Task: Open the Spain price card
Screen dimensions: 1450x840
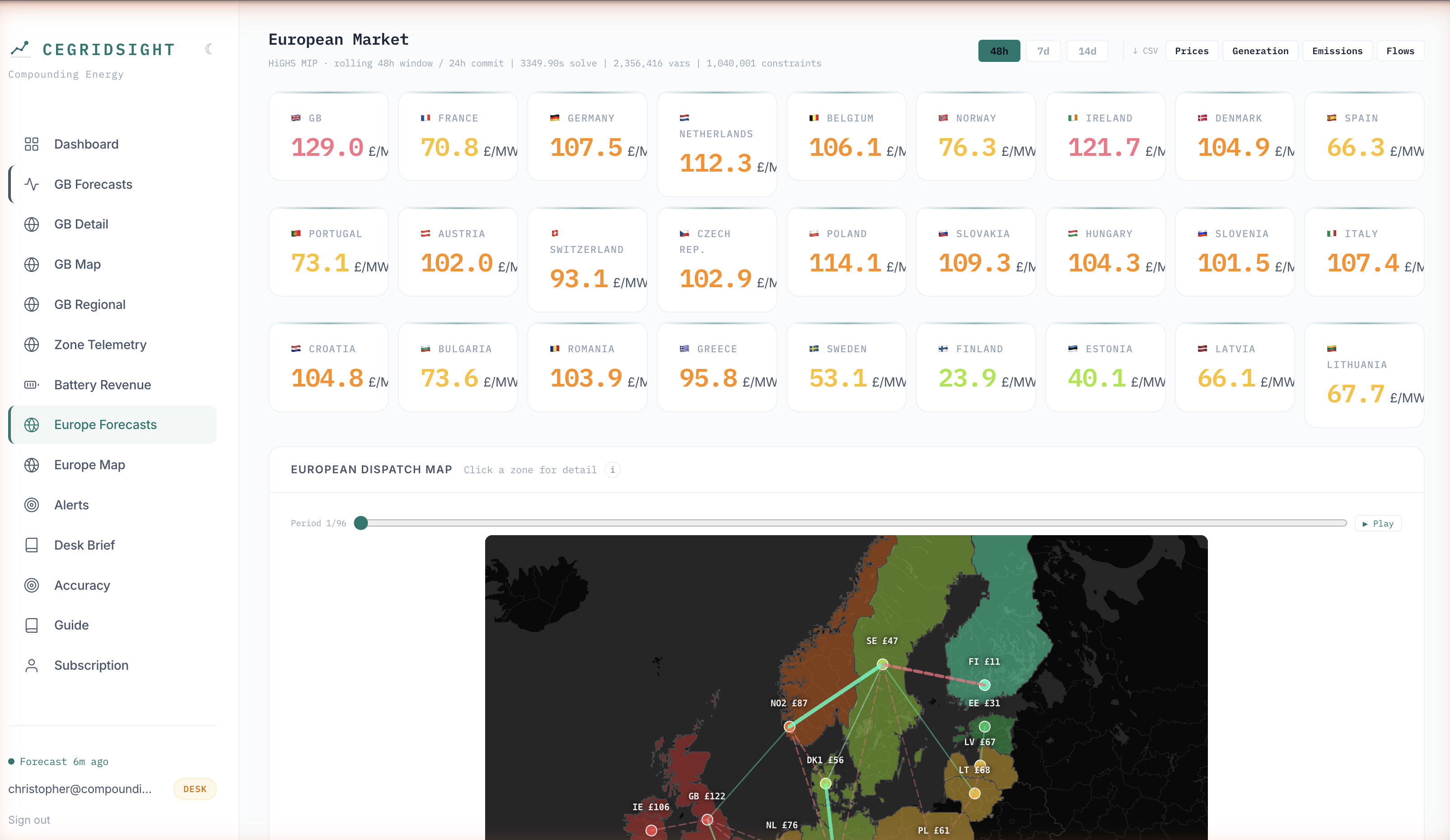Action: click(1364, 136)
